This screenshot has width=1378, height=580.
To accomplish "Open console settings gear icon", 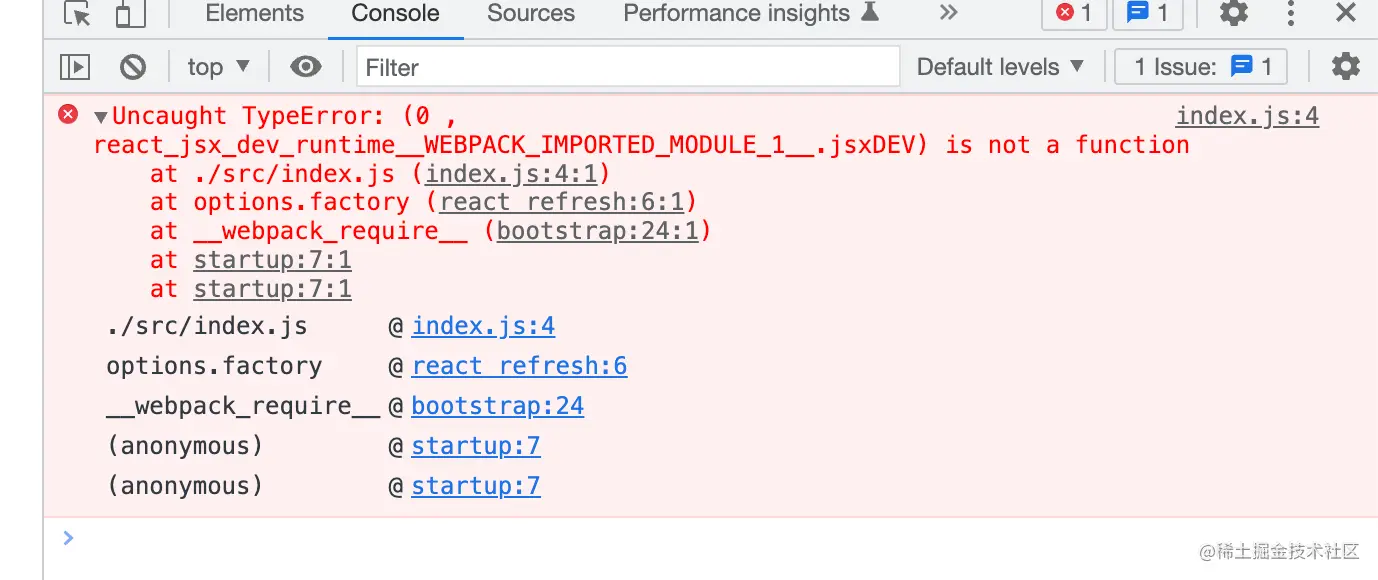I will (x=1345, y=67).
